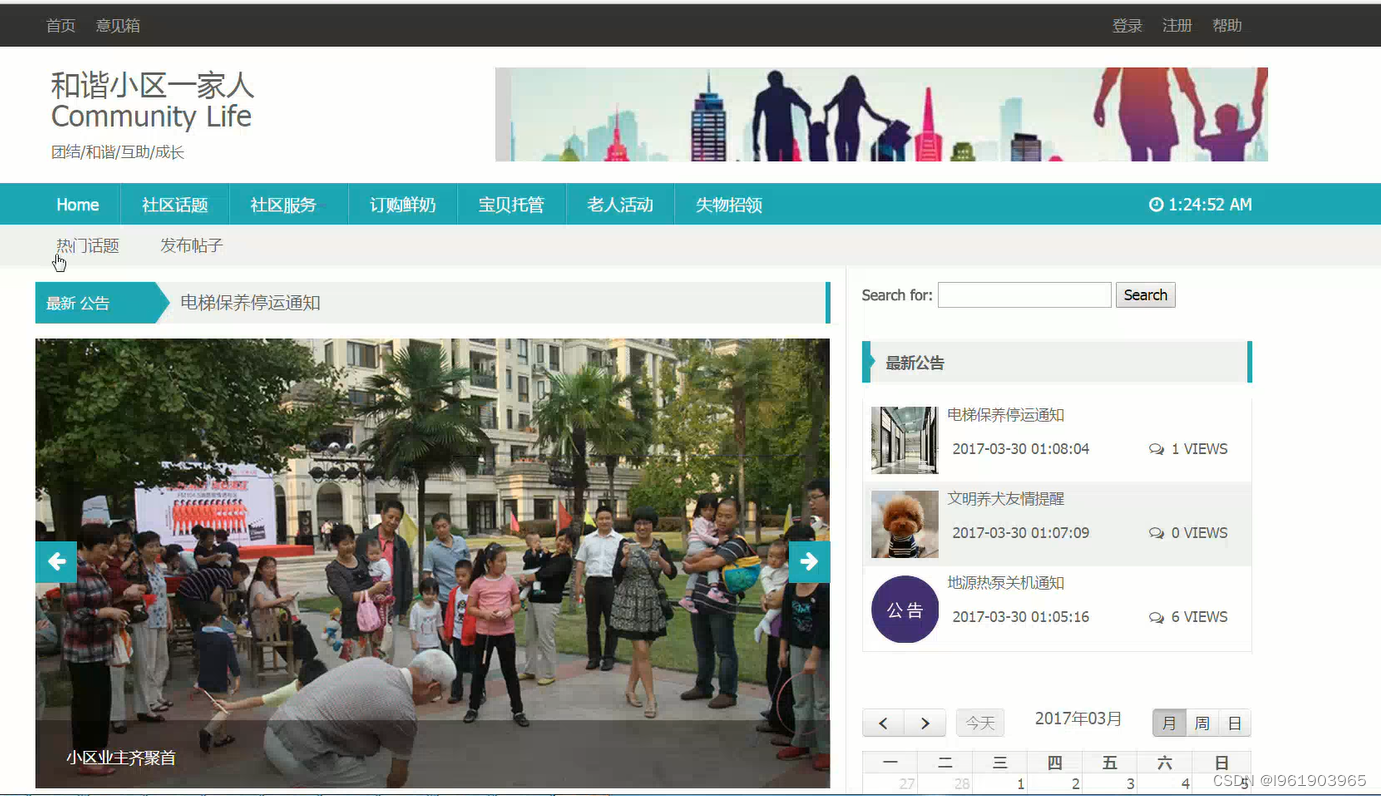Open 宝贝托管 navigation item
This screenshot has height=796, width=1381.
click(x=512, y=205)
